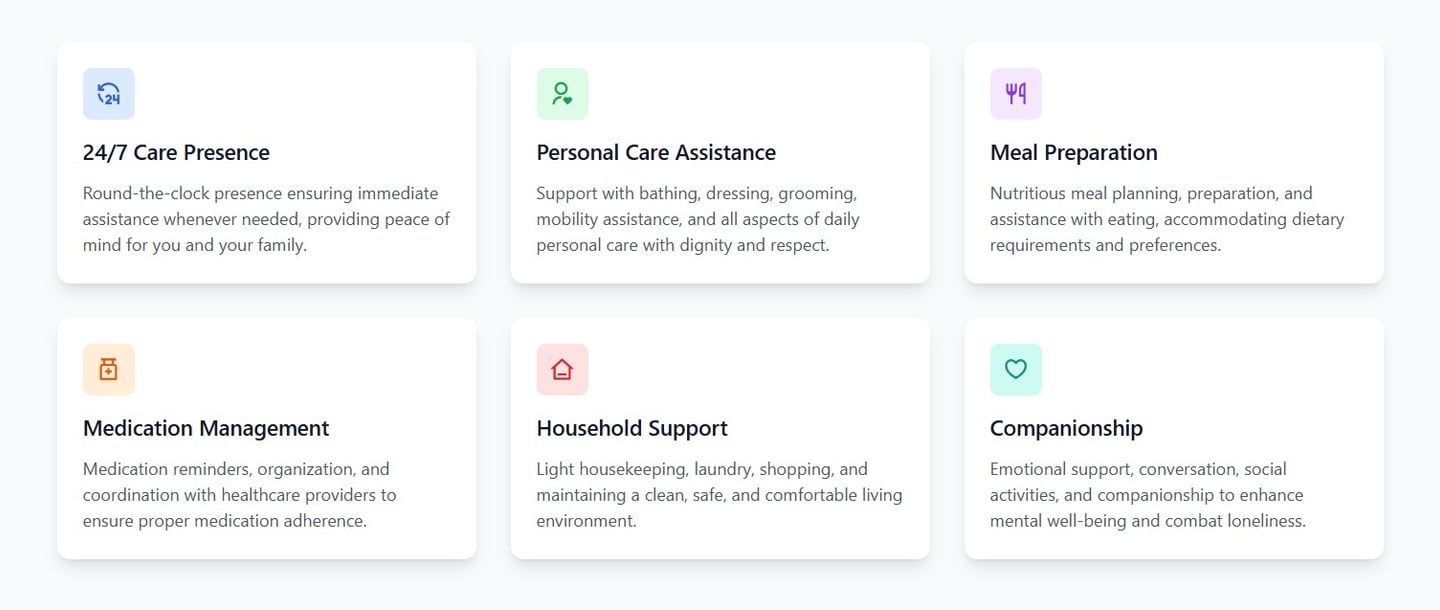The width and height of the screenshot is (1440, 610).
Task: Click the teal heart icon
Action: click(1016, 370)
